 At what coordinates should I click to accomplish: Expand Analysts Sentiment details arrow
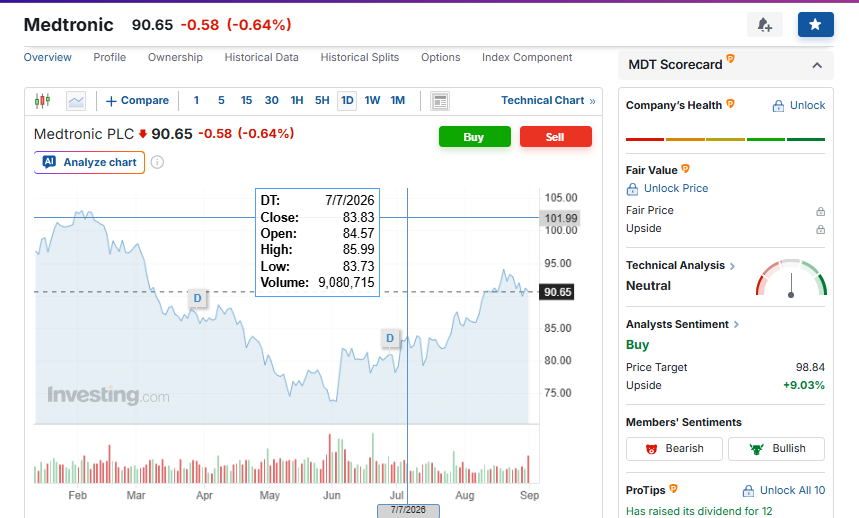(x=736, y=325)
